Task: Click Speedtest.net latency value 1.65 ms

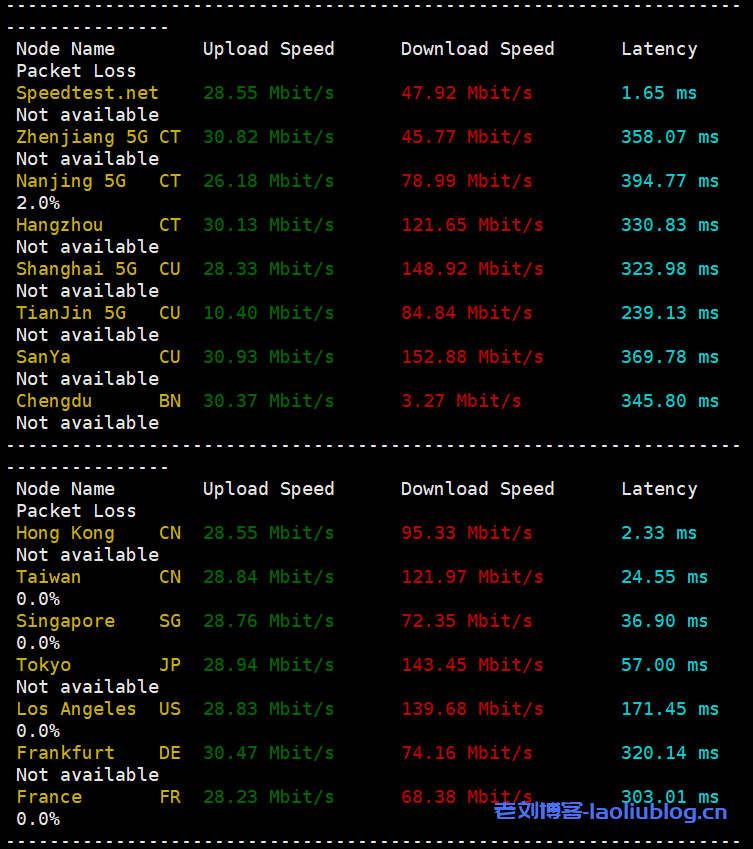Action: 658,93
